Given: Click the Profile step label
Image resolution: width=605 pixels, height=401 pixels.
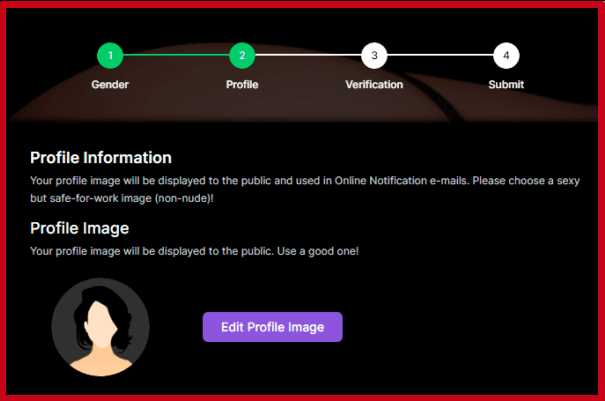Looking at the screenshot, I should [242, 85].
